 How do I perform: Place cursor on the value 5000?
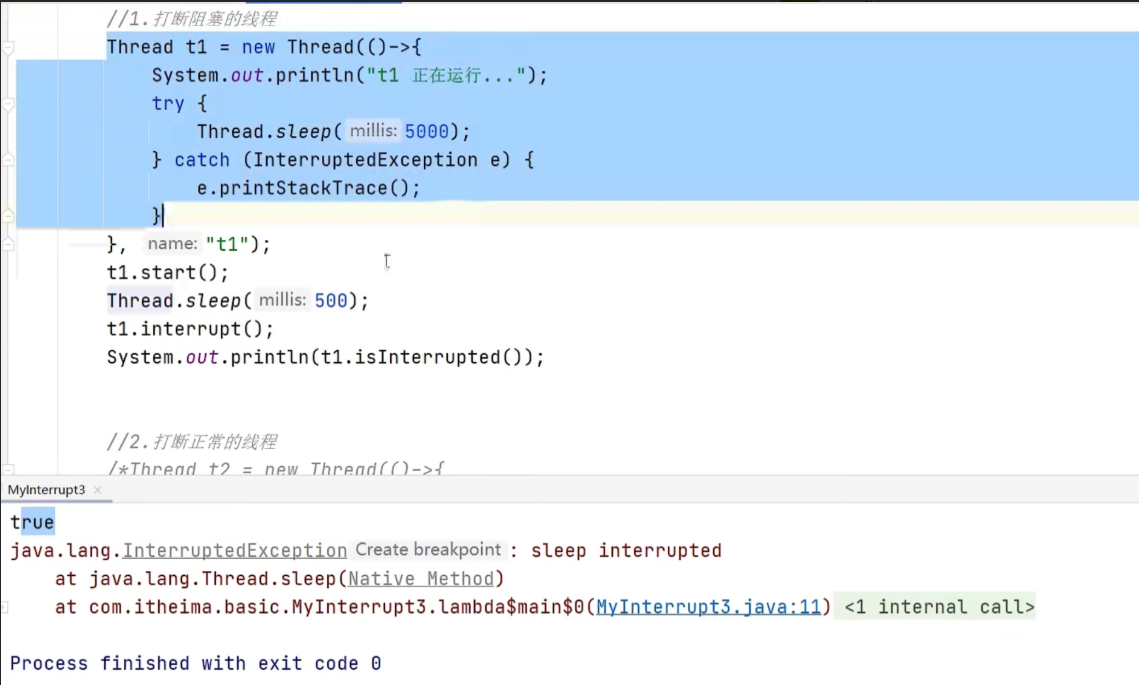tap(427, 131)
